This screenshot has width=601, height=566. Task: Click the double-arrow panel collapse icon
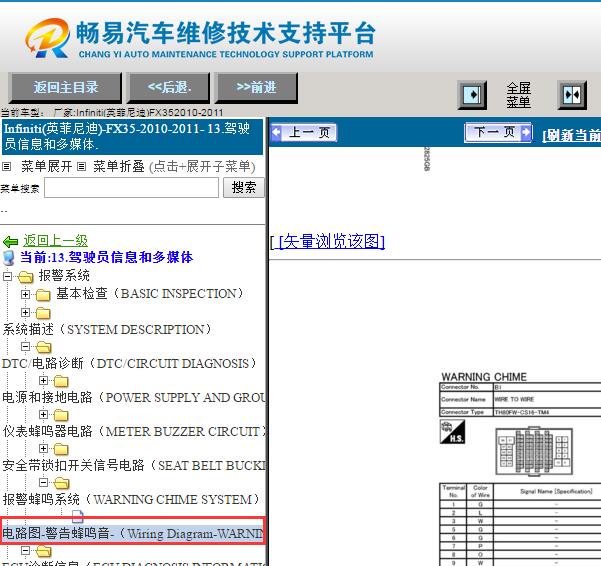(x=572, y=95)
